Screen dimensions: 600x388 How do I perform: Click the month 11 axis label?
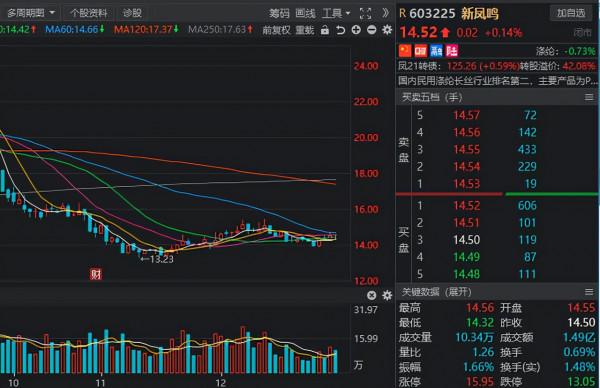[x=100, y=383]
